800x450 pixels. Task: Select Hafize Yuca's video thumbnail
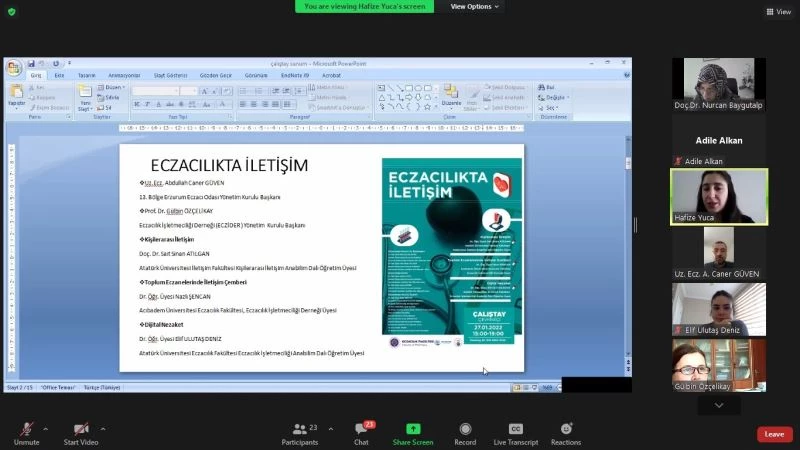coord(704,196)
